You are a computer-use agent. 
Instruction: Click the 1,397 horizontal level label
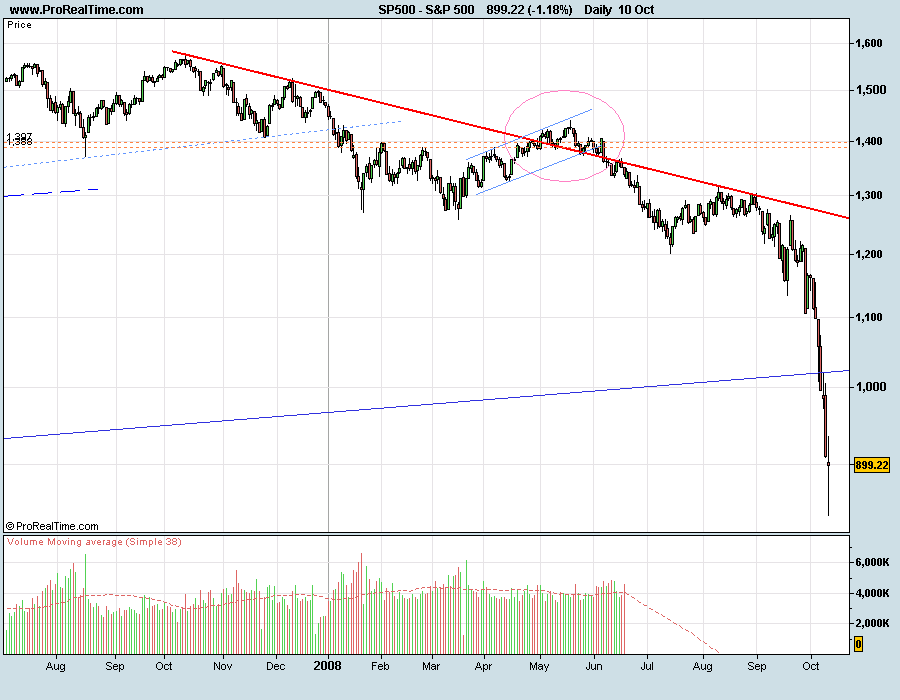pos(20,137)
